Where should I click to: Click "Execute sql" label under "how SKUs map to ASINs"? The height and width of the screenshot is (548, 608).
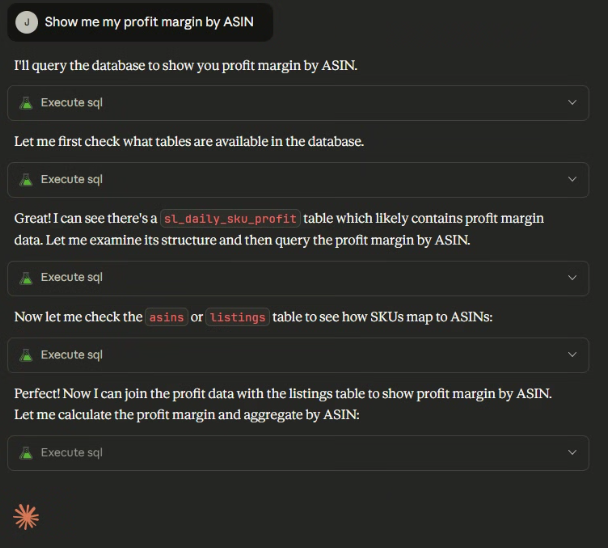click(71, 355)
